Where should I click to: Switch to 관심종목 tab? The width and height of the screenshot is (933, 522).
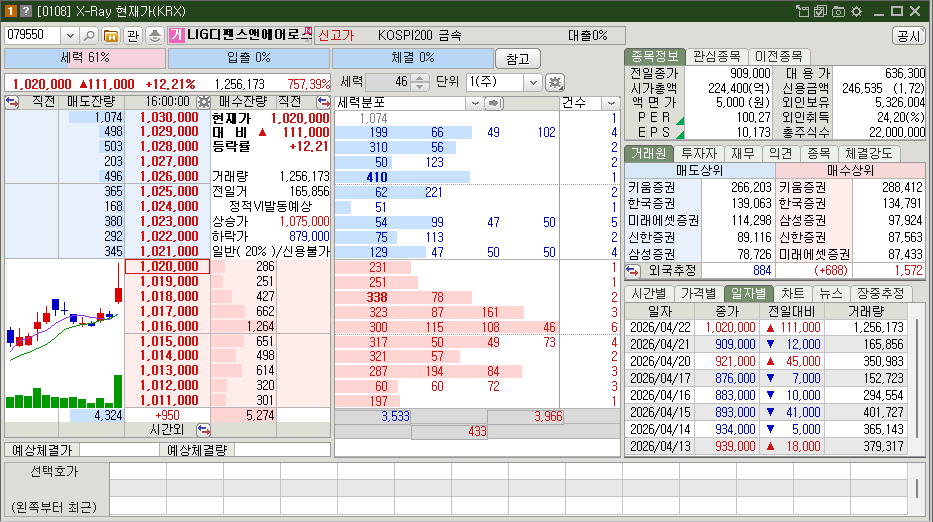tap(717, 57)
